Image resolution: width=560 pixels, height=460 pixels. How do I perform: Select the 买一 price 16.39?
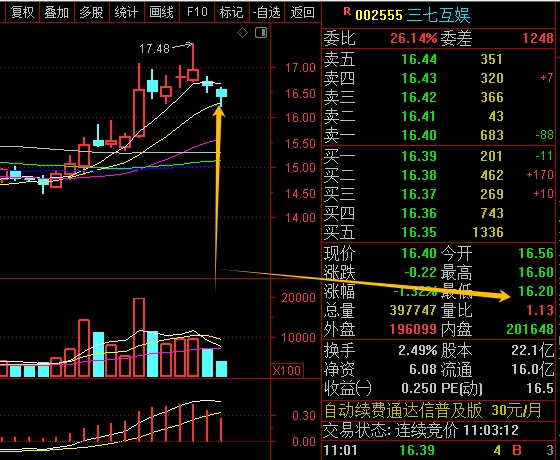[x=419, y=156]
